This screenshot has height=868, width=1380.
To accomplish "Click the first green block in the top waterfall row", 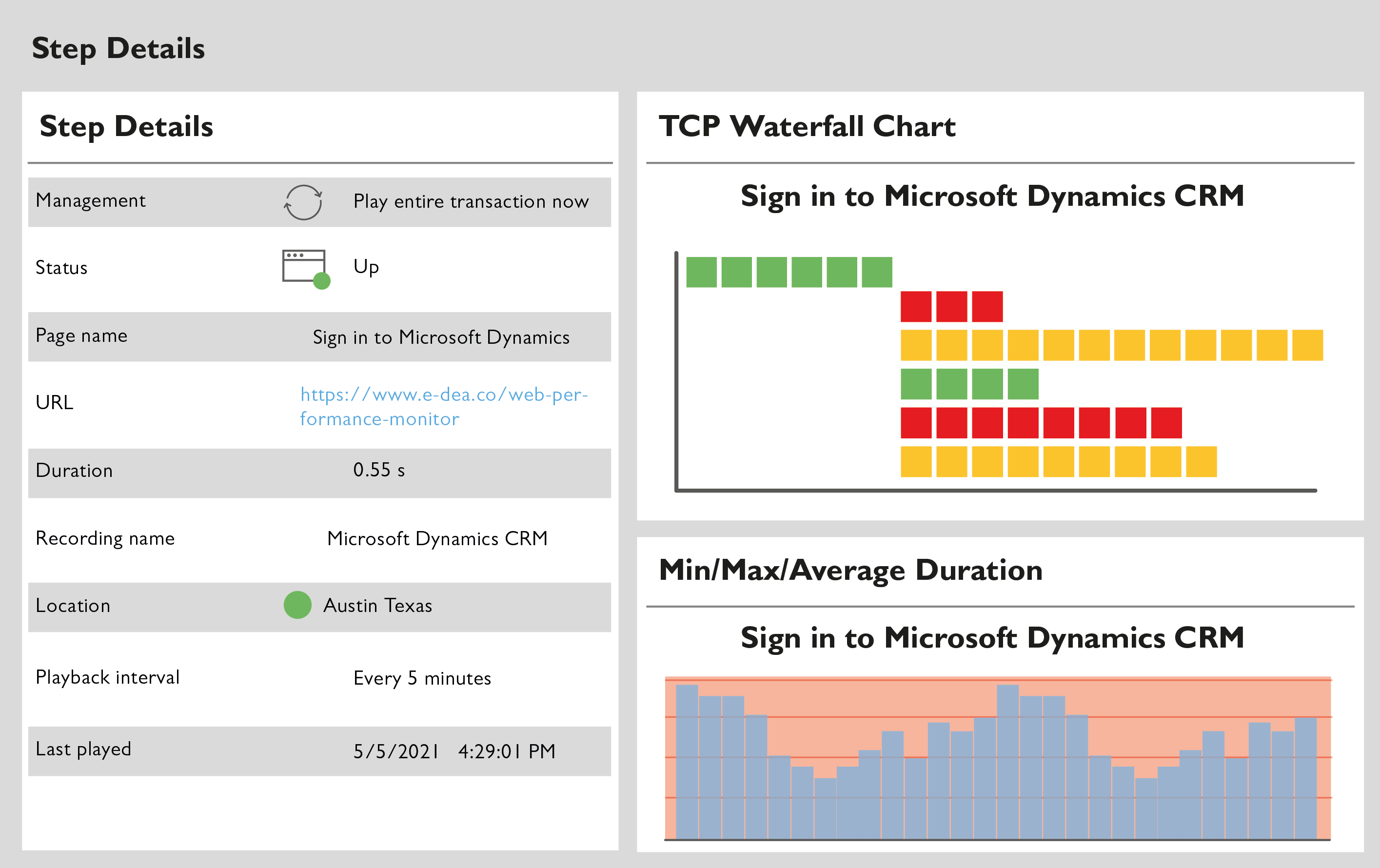I will pyautogui.click(x=702, y=272).
